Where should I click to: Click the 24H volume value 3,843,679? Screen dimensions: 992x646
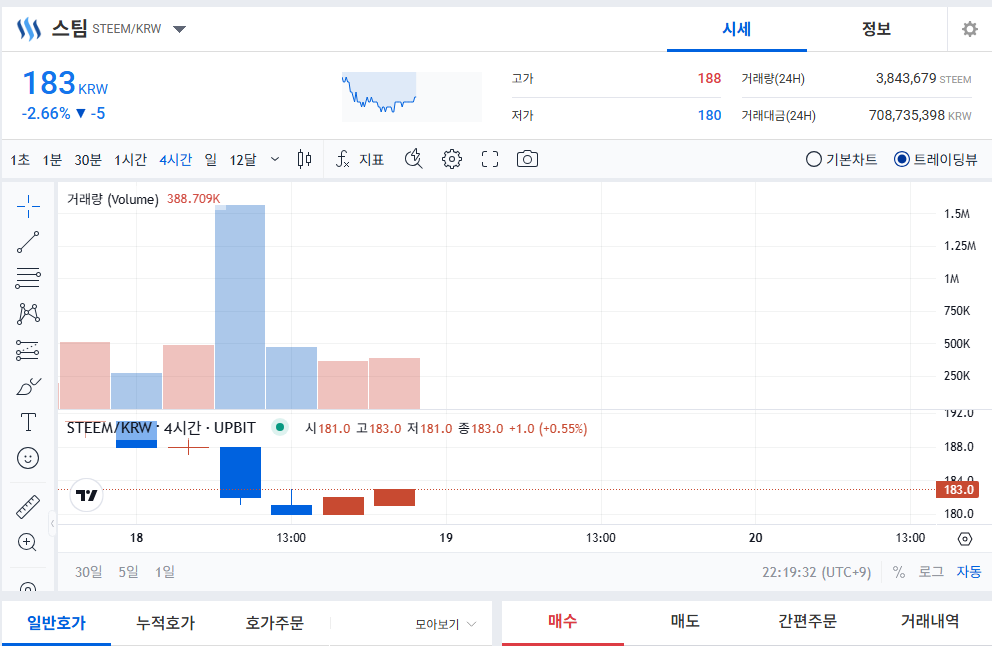(x=905, y=78)
